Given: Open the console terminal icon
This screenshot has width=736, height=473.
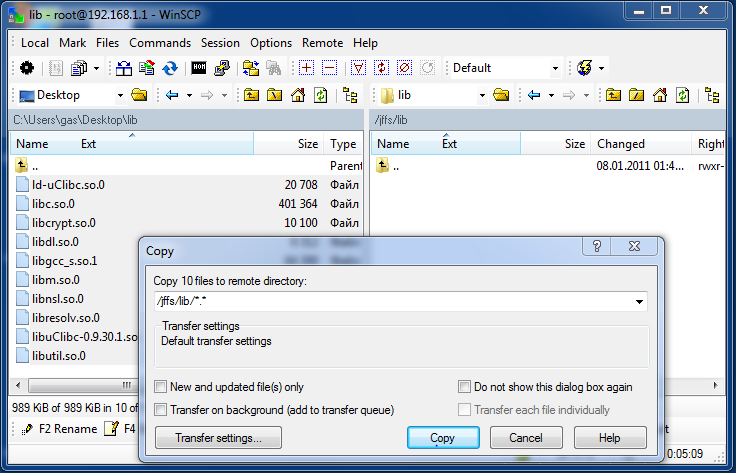Looking at the screenshot, I should coord(199,68).
